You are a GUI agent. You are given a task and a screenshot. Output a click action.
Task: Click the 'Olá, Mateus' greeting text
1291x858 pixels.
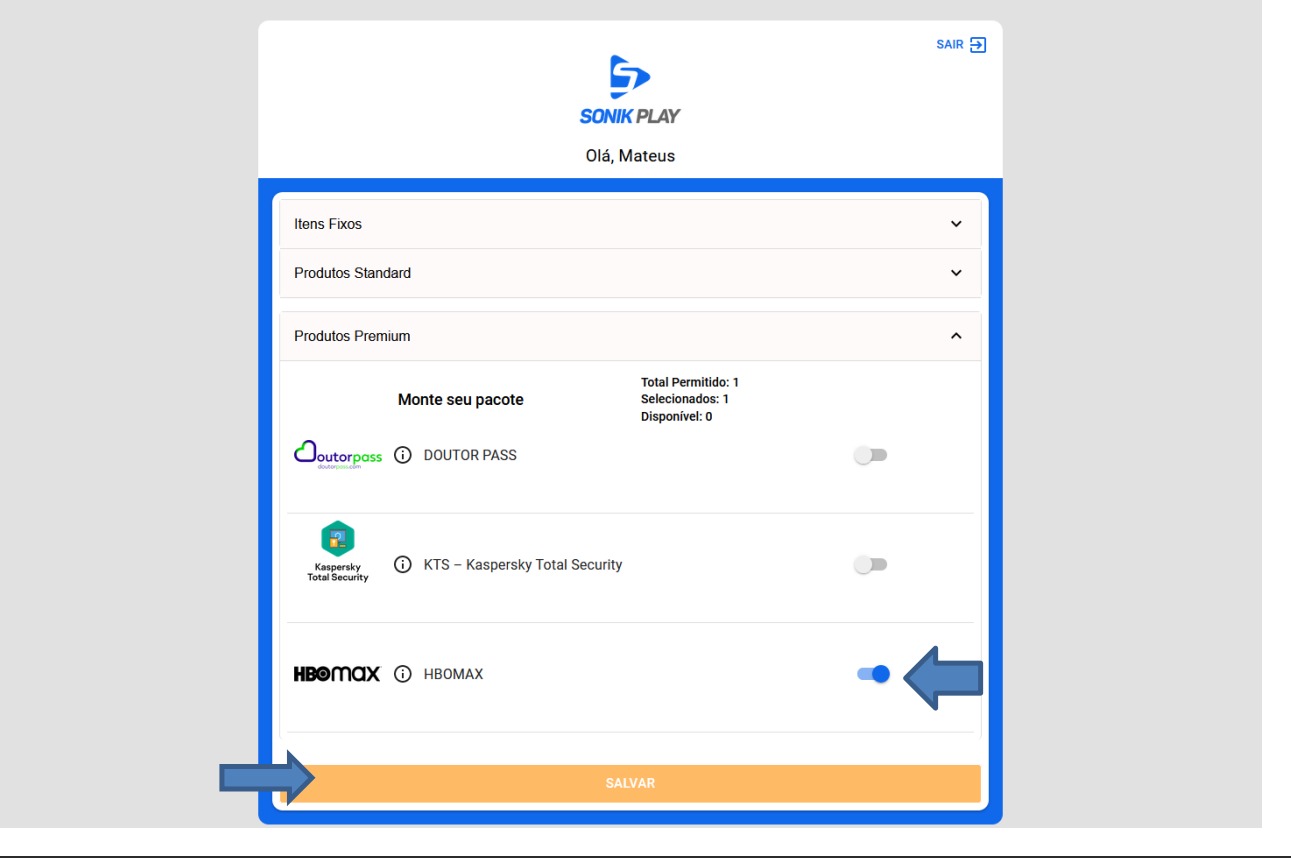click(x=630, y=156)
